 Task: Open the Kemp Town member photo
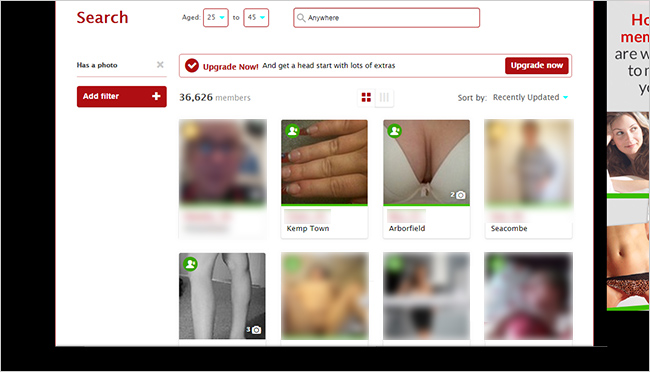(324, 162)
